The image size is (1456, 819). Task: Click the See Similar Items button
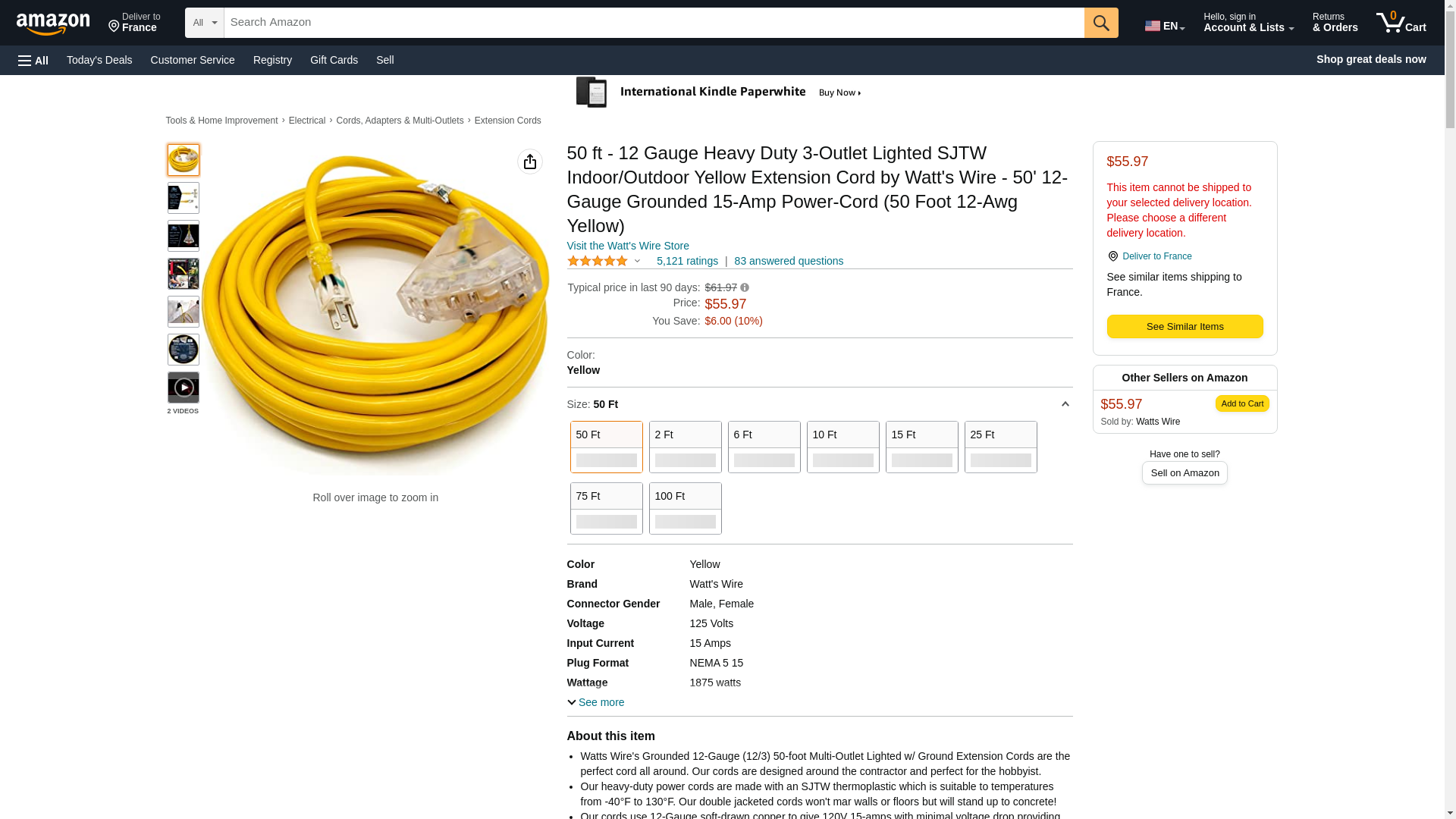tap(1185, 326)
